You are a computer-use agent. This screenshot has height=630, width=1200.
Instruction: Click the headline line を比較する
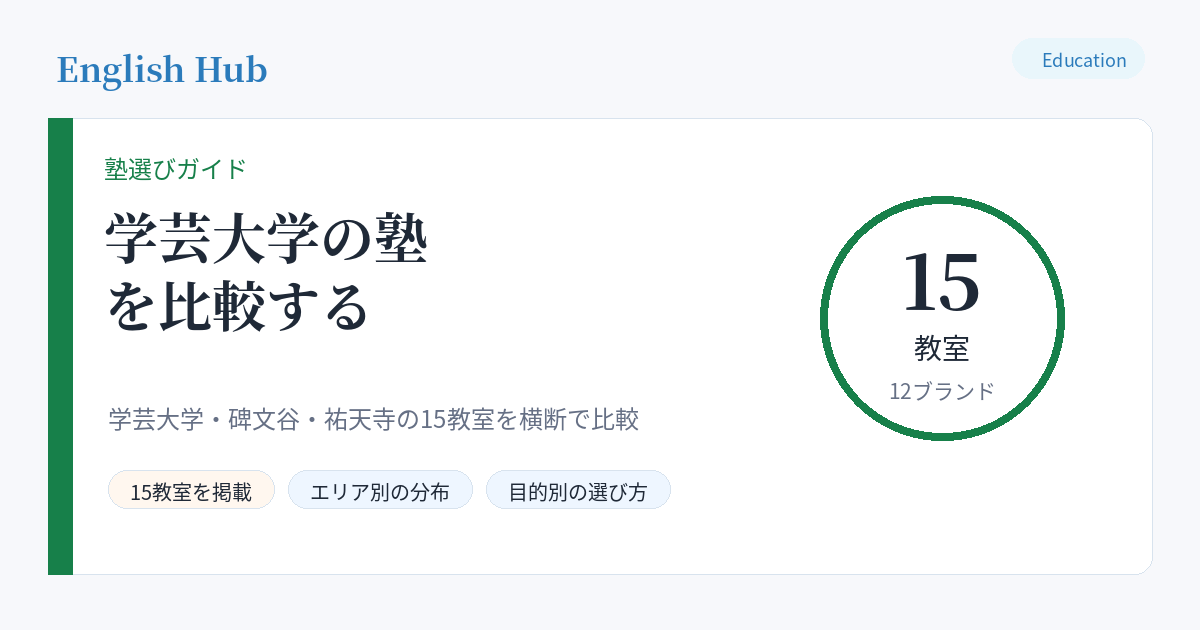point(238,307)
